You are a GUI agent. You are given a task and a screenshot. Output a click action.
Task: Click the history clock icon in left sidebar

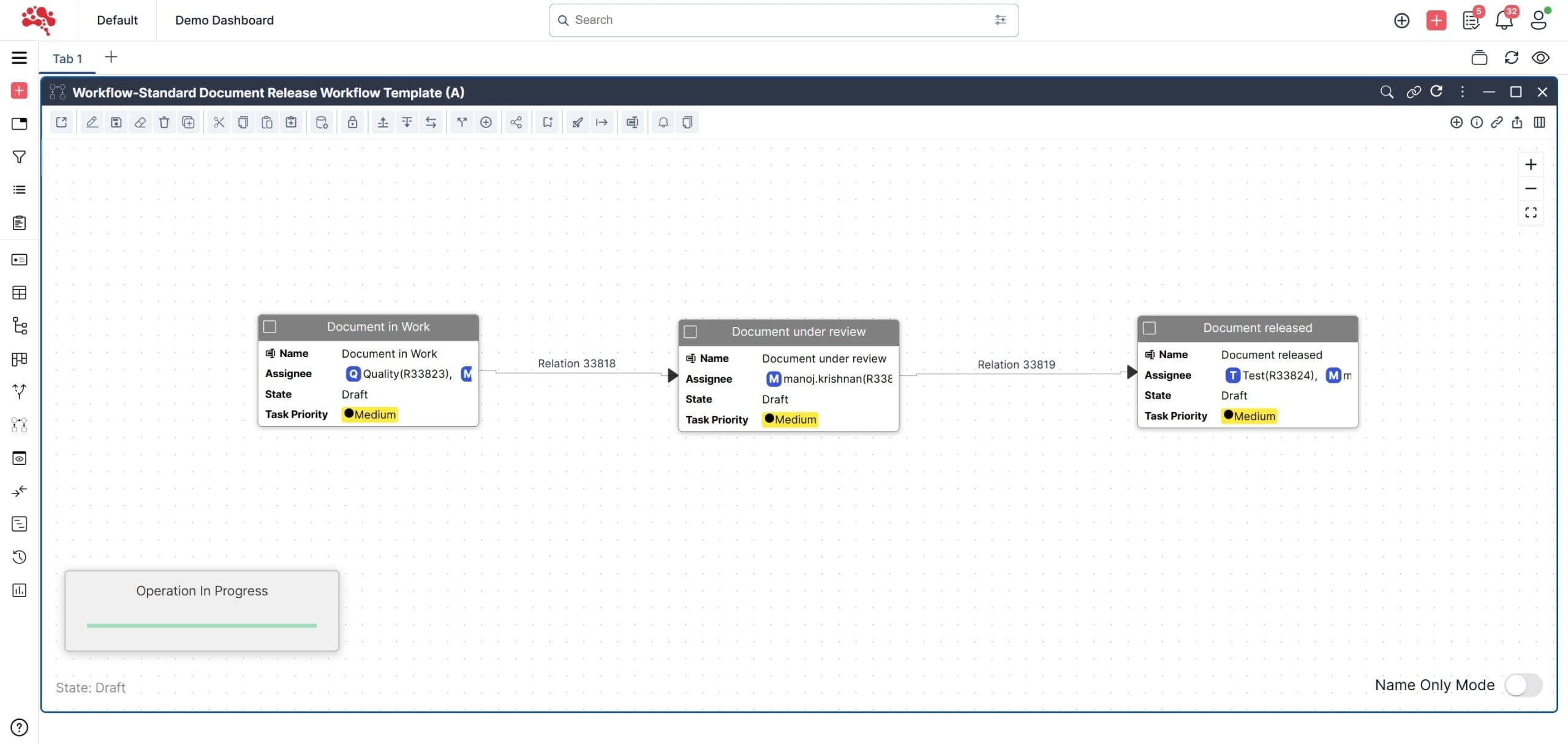point(19,557)
